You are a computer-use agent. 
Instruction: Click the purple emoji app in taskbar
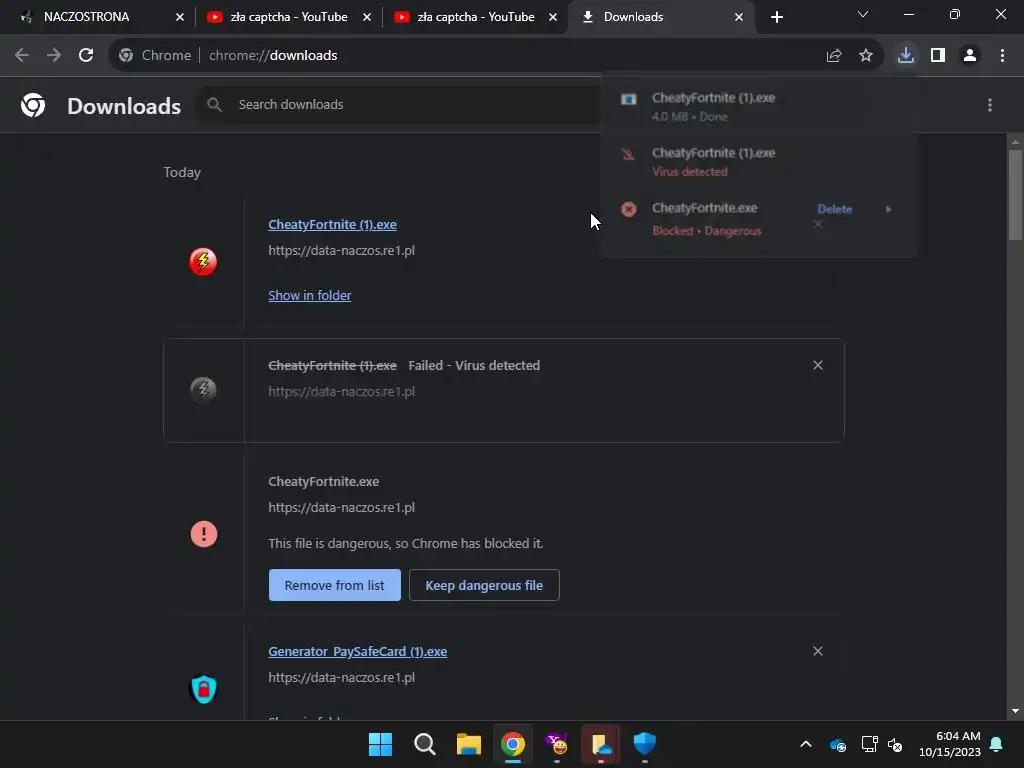coord(557,744)
